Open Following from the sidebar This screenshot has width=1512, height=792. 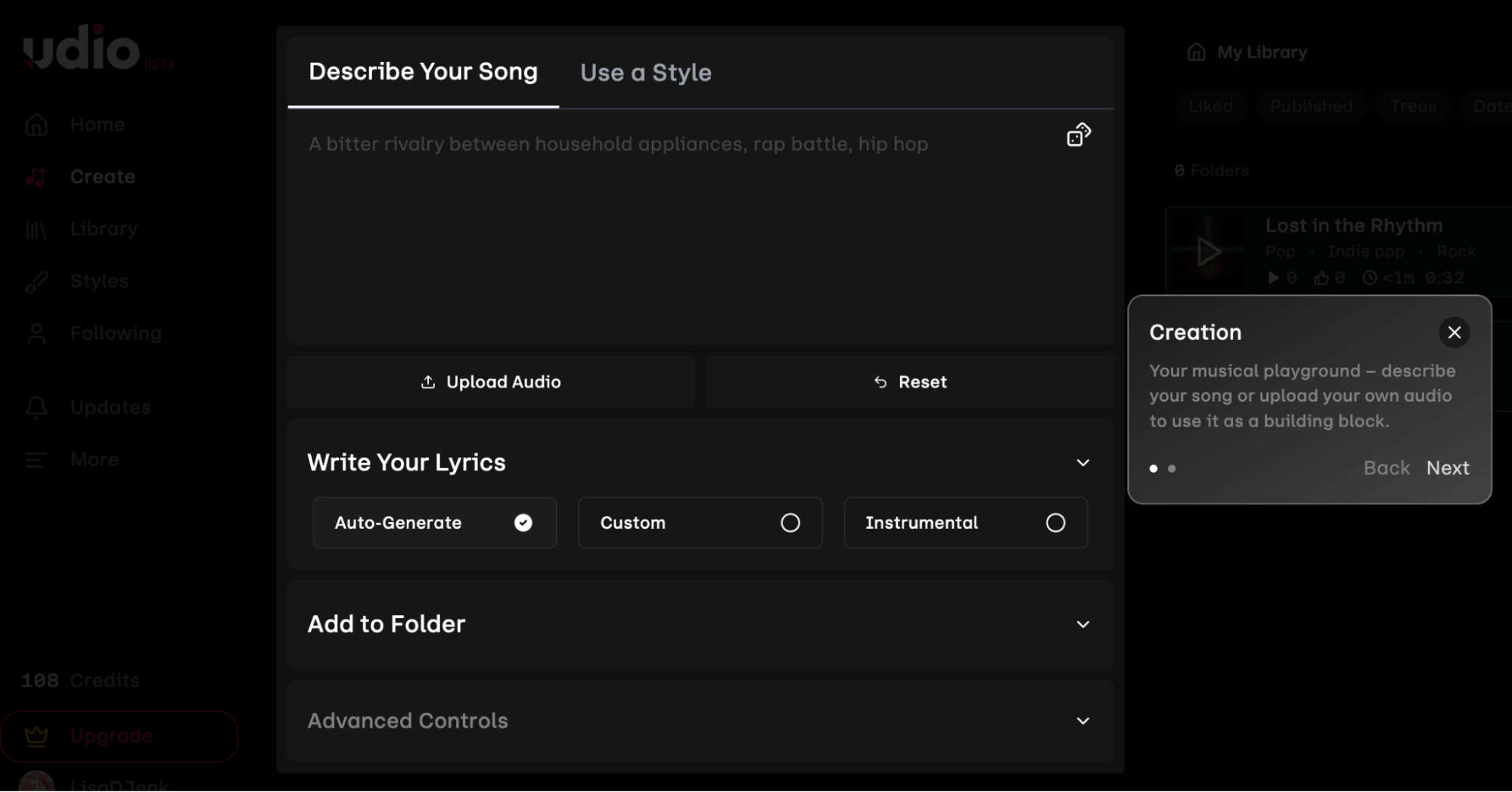pyautogui.click(x=116, y=333)
